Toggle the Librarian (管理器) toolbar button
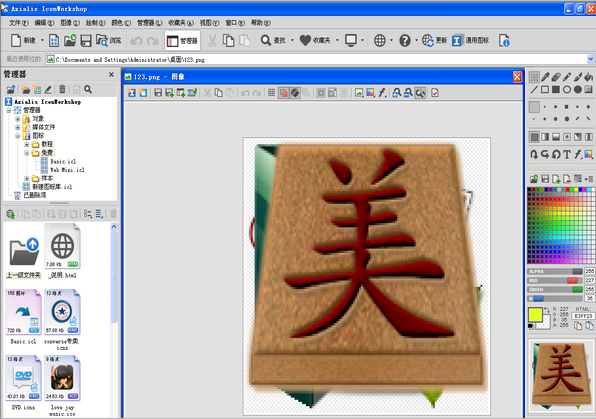This screenshot has width=596, height=419. [x=182, y=41]
